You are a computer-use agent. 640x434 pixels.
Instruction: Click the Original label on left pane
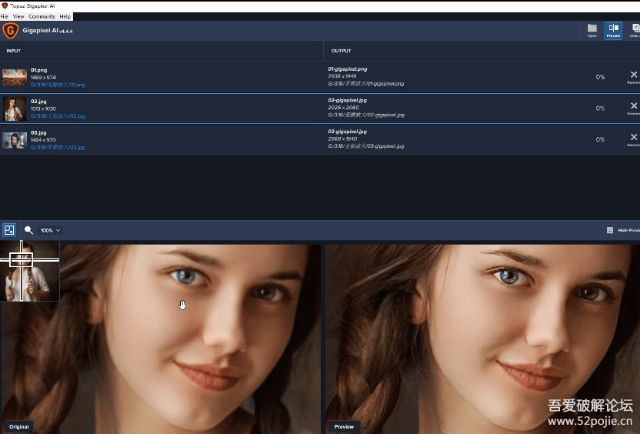click(x=19, y=427)
